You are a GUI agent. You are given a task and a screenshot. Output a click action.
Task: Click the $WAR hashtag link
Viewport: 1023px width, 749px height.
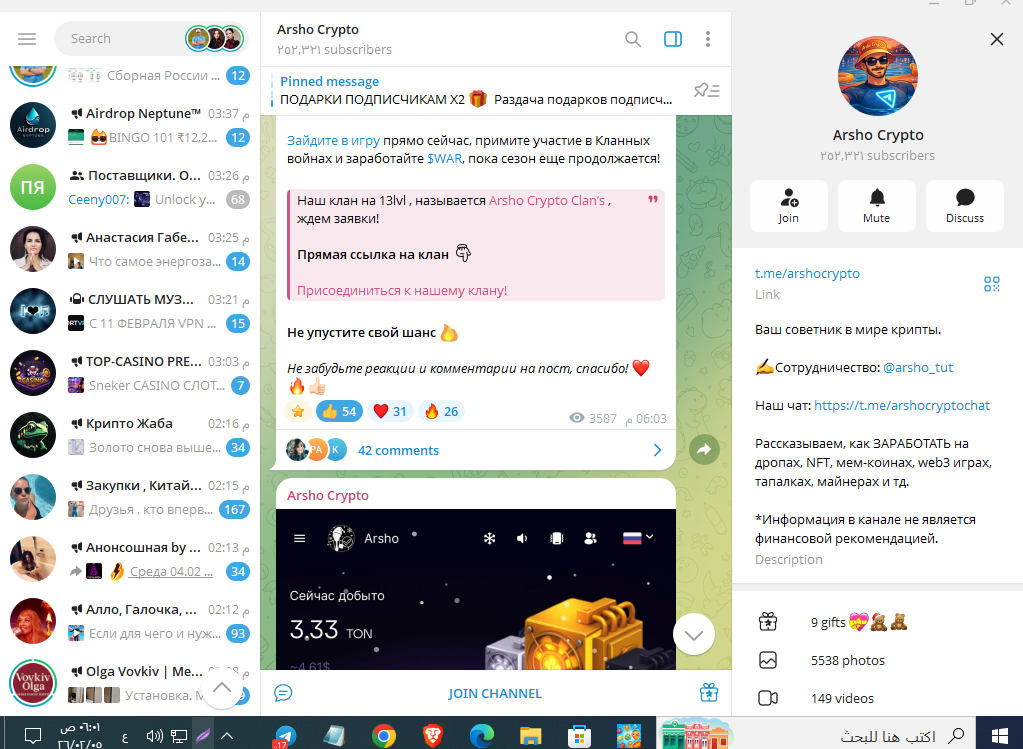pyautogui.click(x=444, y=159)
